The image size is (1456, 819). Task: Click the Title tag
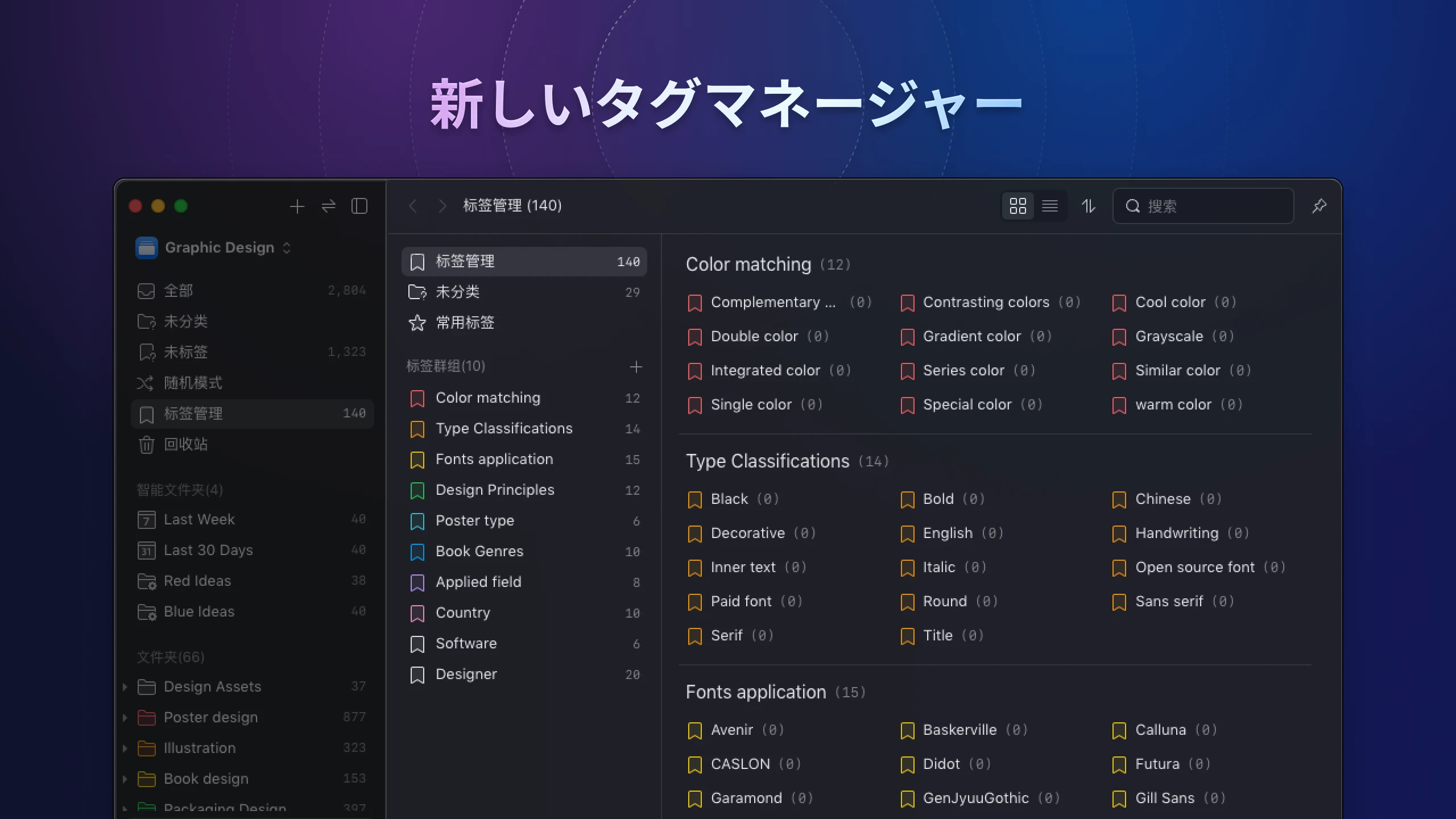click(942, 636)
